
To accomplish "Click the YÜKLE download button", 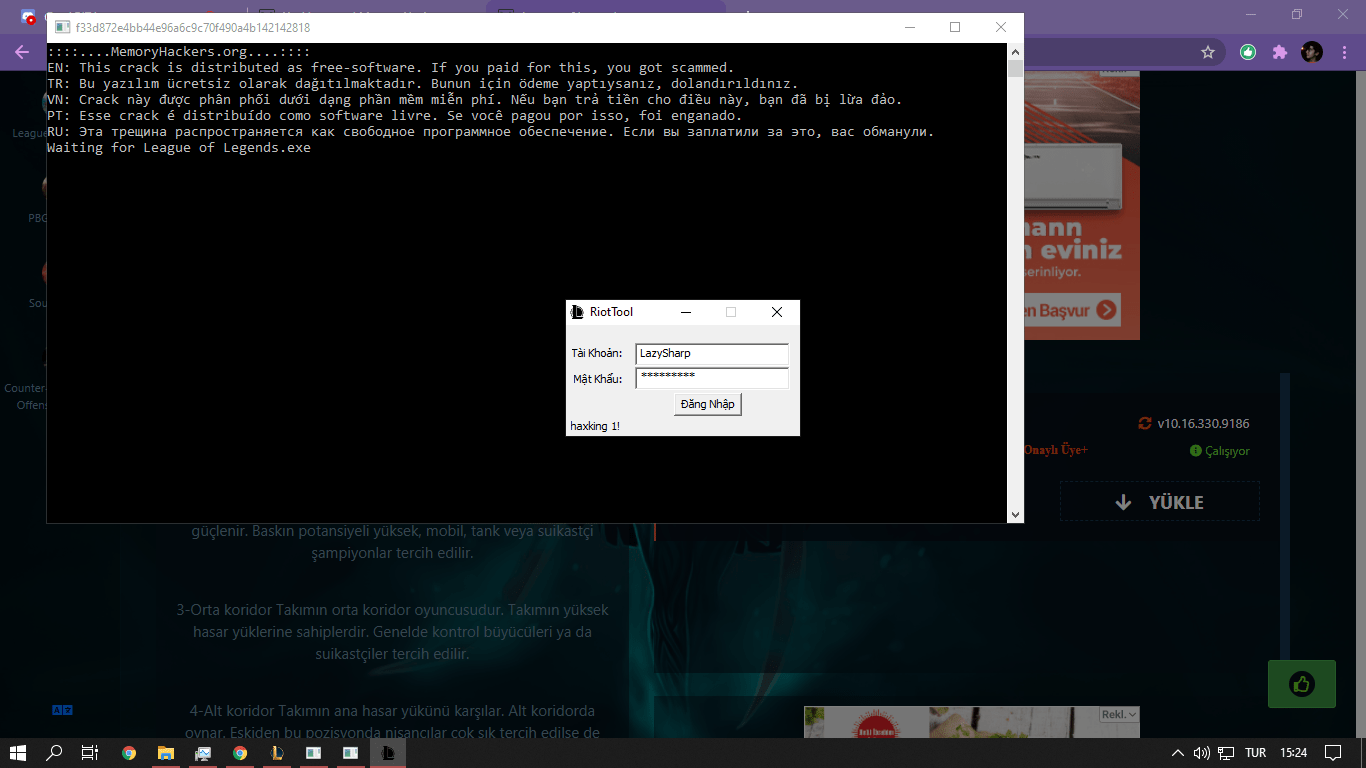I will [1160, 502].
